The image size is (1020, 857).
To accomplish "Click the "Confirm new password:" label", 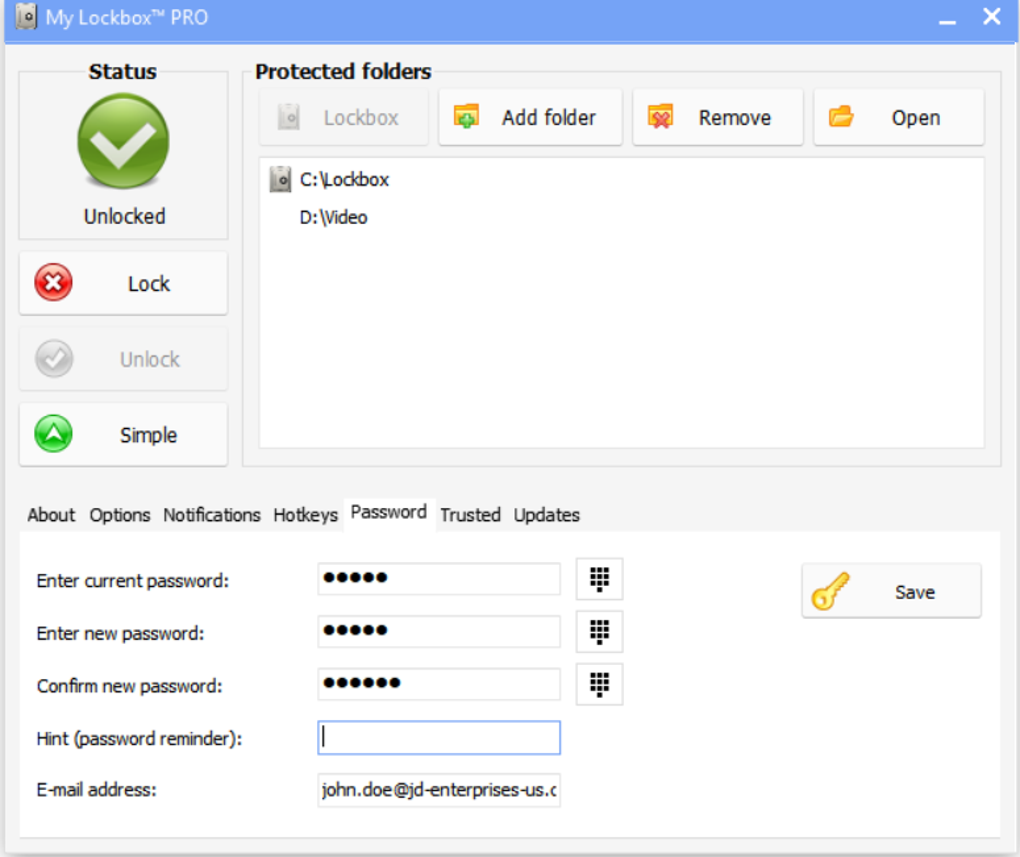I will (x=129, y=686).
